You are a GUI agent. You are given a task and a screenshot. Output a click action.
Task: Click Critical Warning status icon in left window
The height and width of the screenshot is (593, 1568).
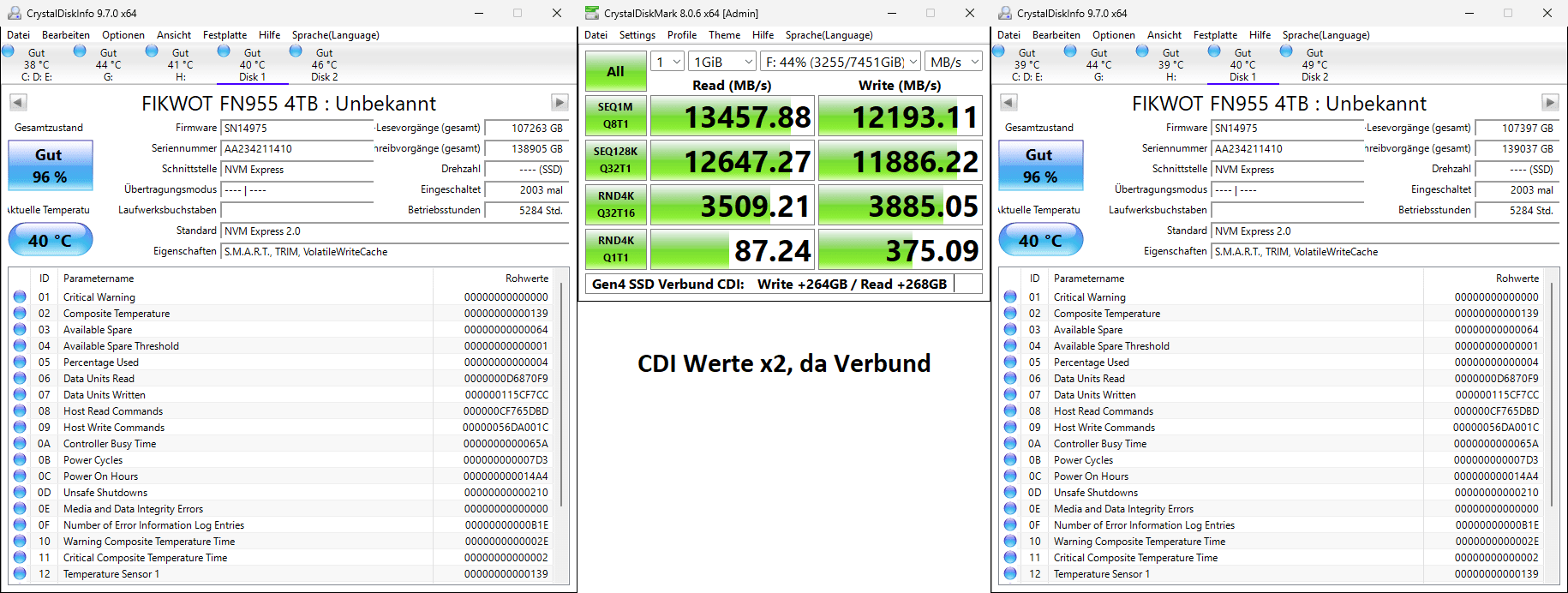(20, 296)
